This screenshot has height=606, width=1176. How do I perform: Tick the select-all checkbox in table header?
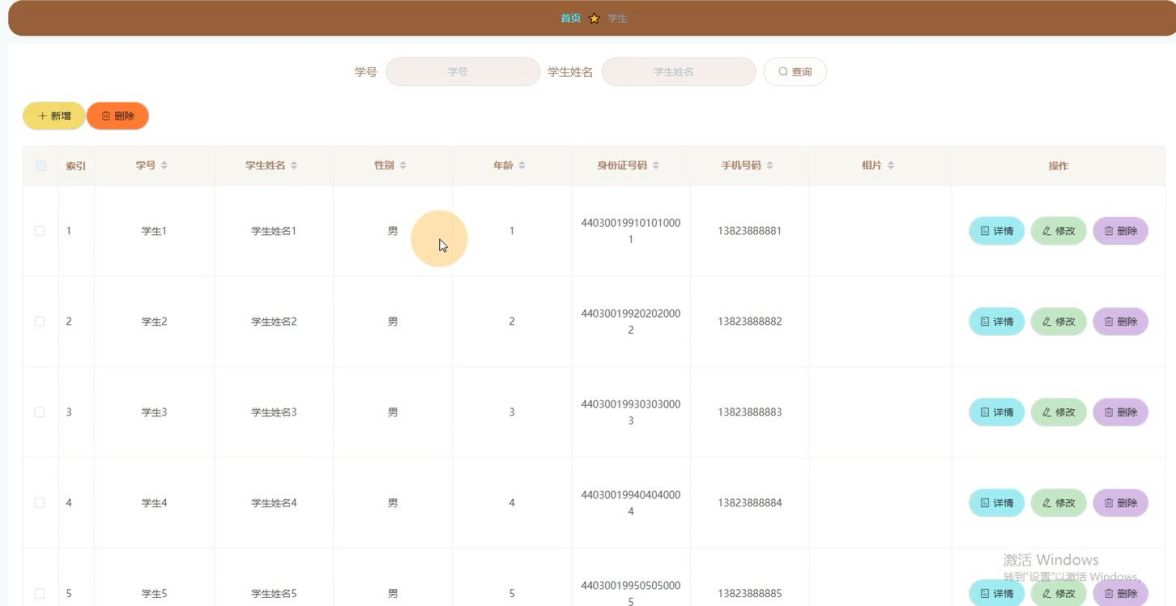[x=40, y=166]
